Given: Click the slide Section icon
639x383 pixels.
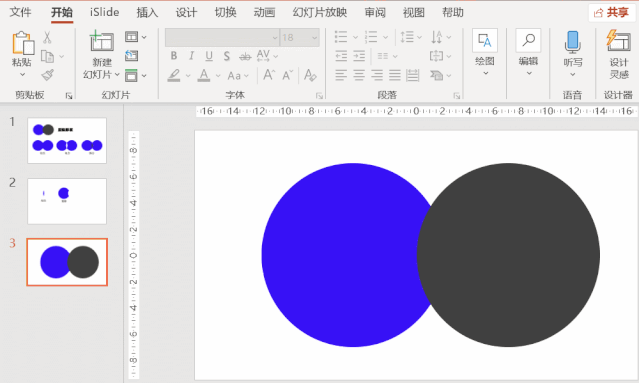Looking at the screenshot, I should pyautogui.click(x=131, y=75).
